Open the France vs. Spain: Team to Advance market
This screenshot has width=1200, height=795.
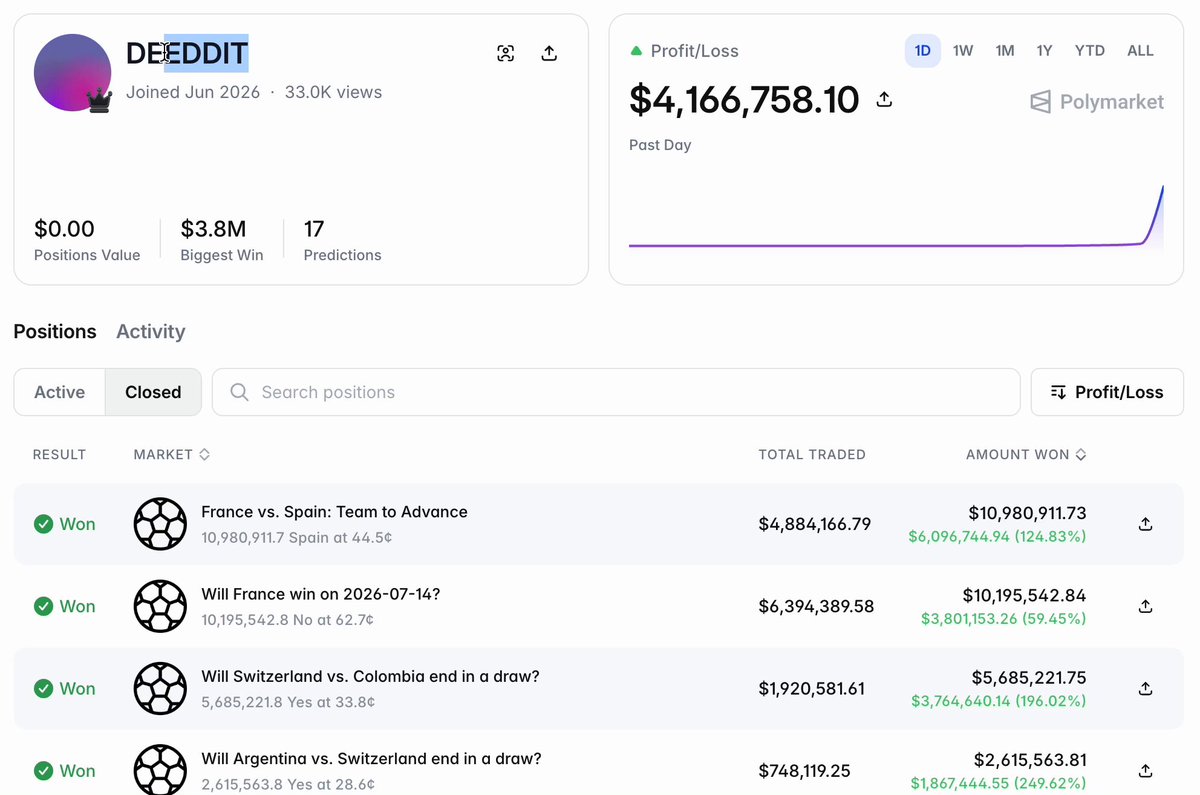[x=334, y=512]
